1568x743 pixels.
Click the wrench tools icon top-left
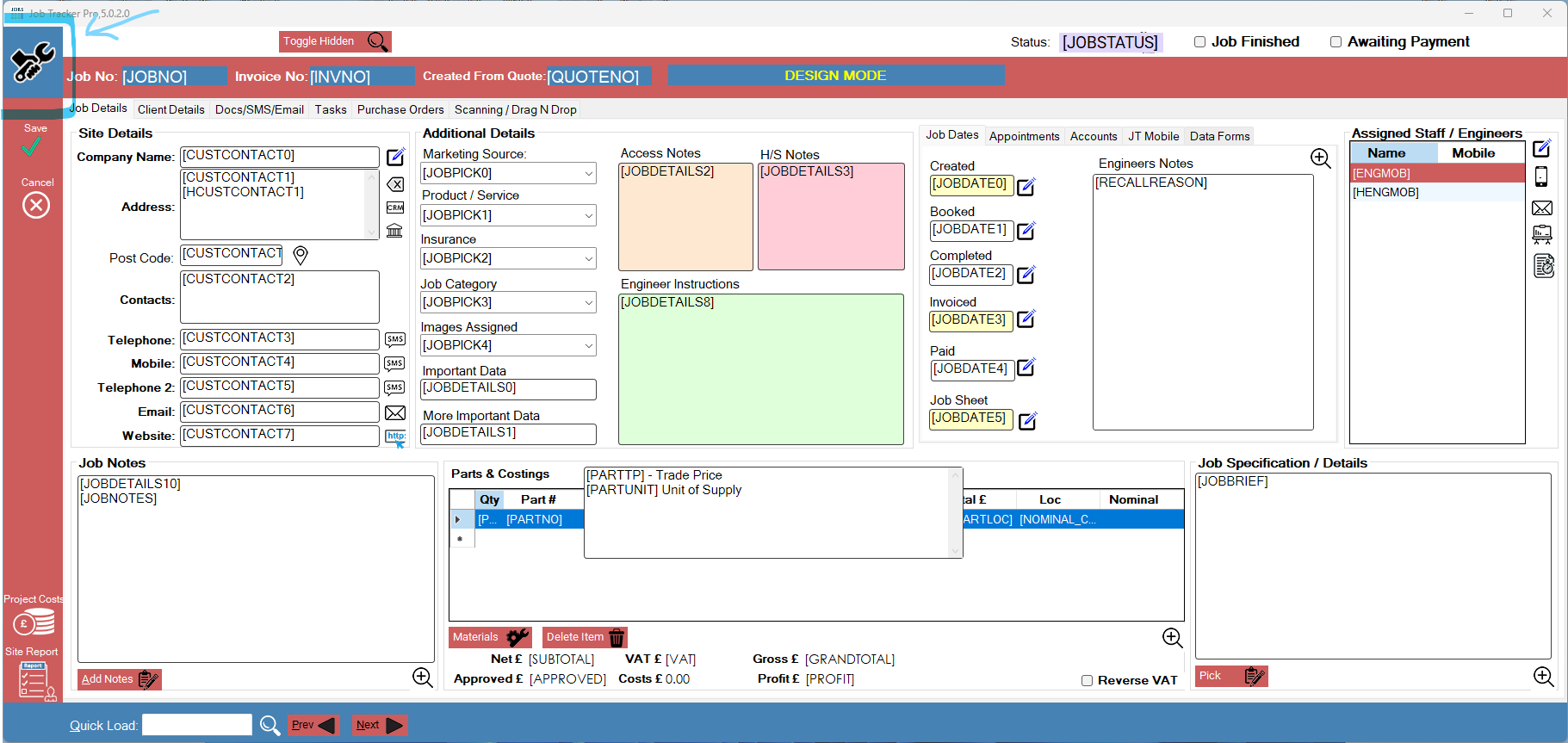point(33,62)
